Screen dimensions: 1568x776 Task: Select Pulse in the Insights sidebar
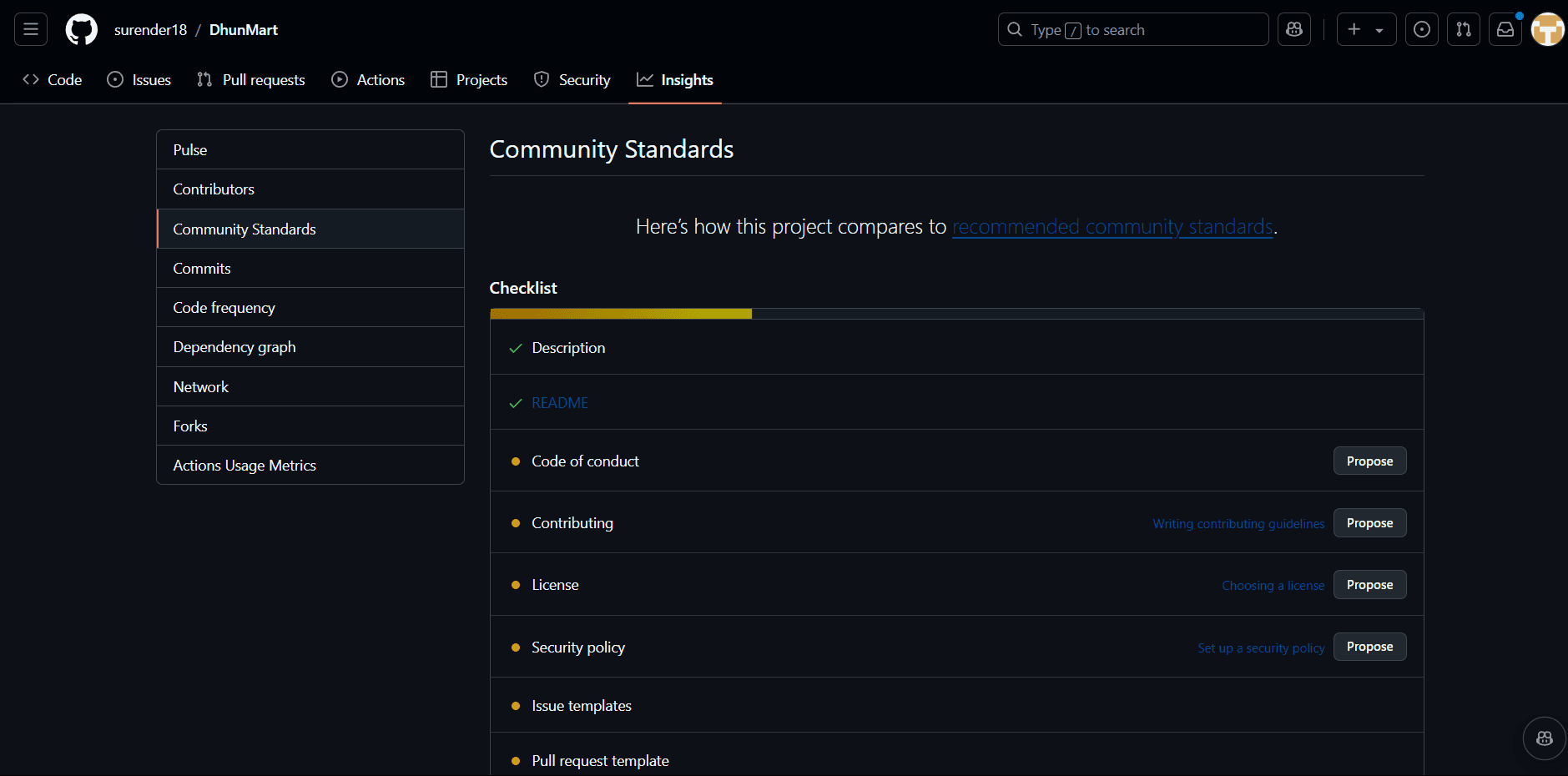tap(310, 150)
